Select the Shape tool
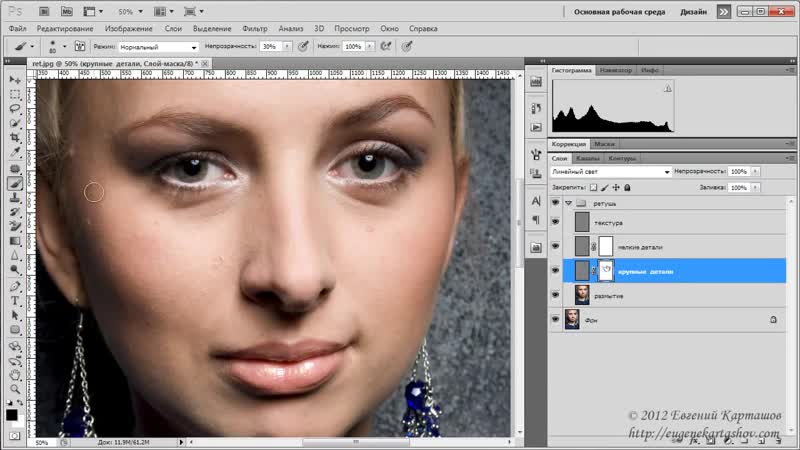This screenshot has height=450, width=800. click(15, 330)
